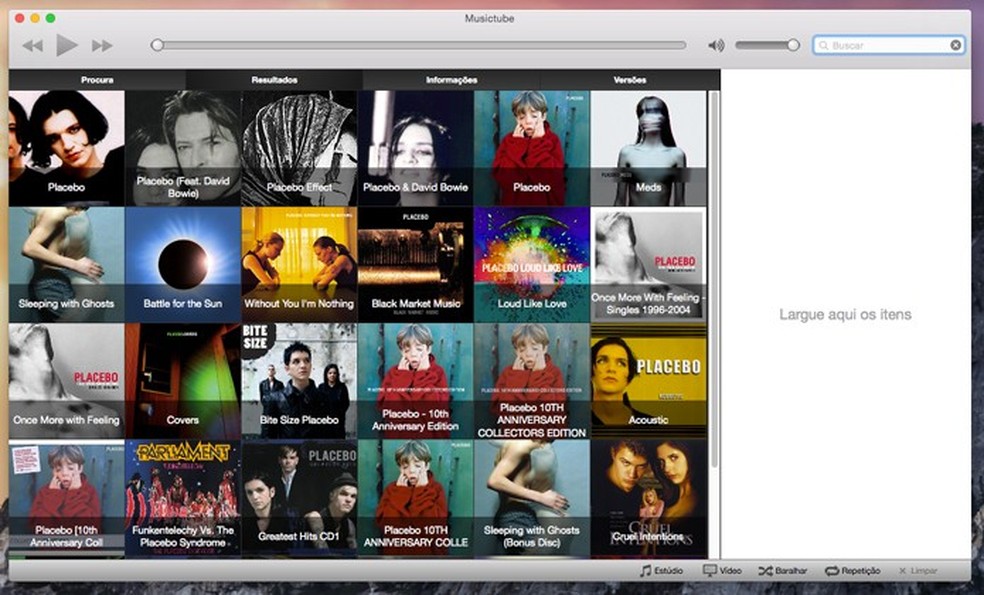Select the Placebo & David Bowie album
The width and height of the screenshot is (984, 595).
[x=415, y=148]
